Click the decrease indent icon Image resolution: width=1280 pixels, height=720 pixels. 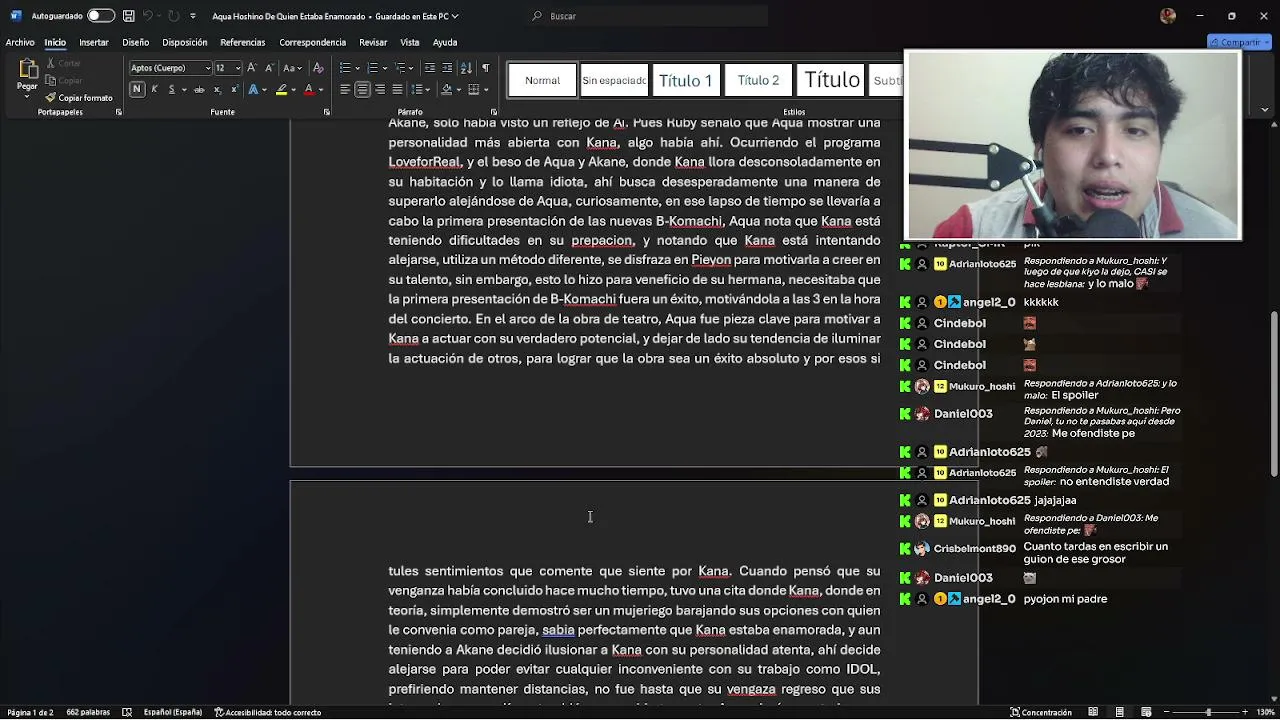[x=429, y=68]
